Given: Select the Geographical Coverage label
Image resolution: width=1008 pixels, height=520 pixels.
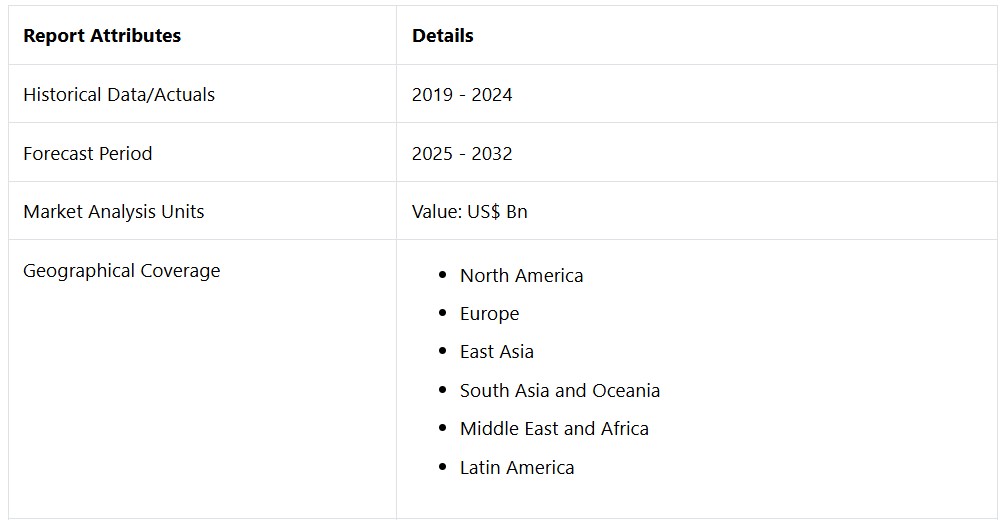Looking at the screenshot, I should coord(122,271).
